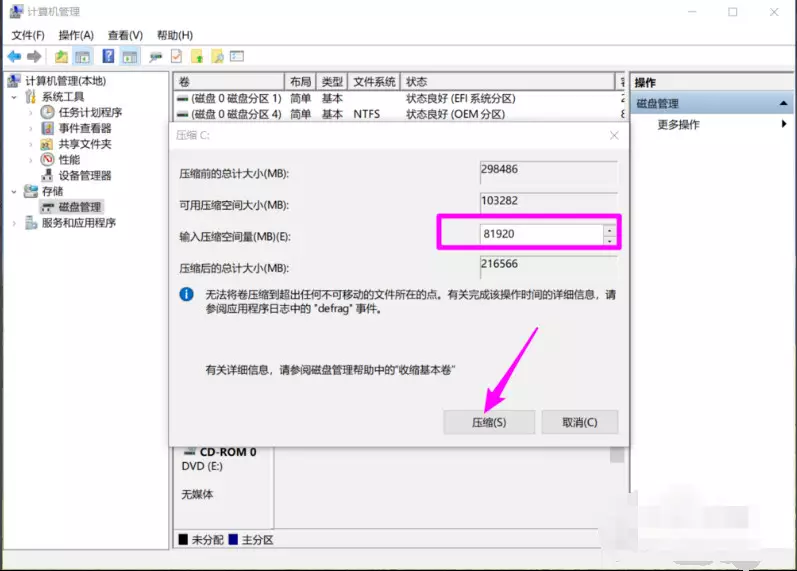Click the Shrink (压缩) button
Image resolution: width=797 pixels, height=571 pixels.
click(x=489, y=422)
